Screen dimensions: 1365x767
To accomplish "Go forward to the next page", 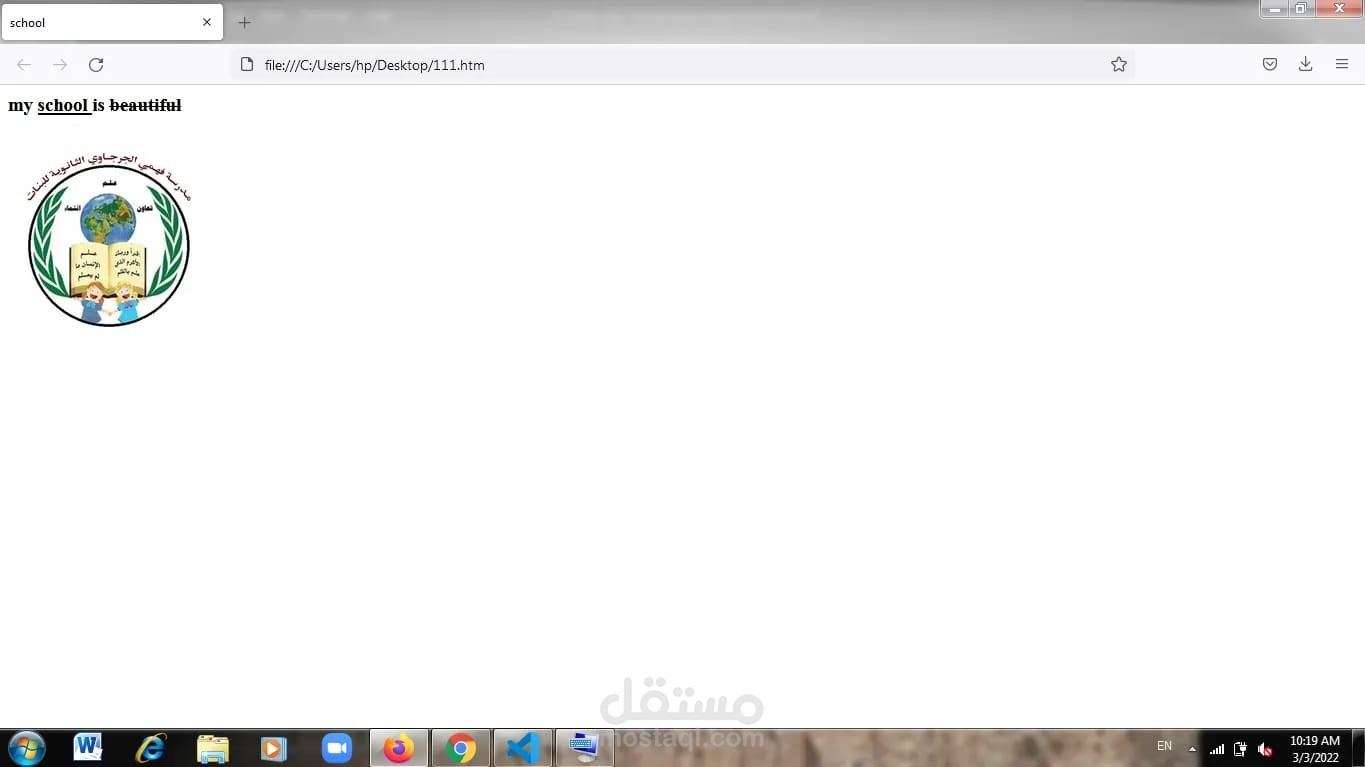I will tap(60, 65).
